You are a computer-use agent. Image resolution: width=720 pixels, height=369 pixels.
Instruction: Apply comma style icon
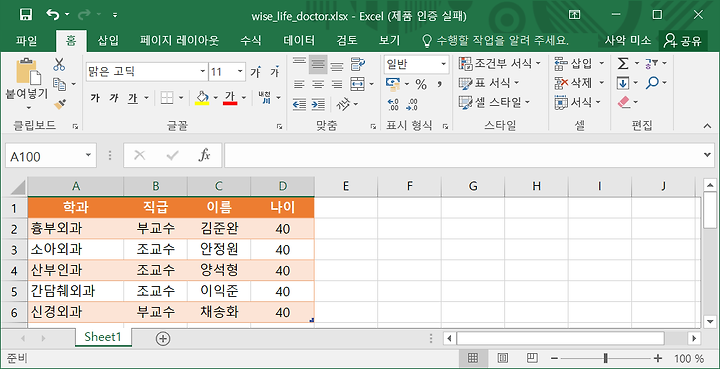pyautogui.click(x=439, y=84)
